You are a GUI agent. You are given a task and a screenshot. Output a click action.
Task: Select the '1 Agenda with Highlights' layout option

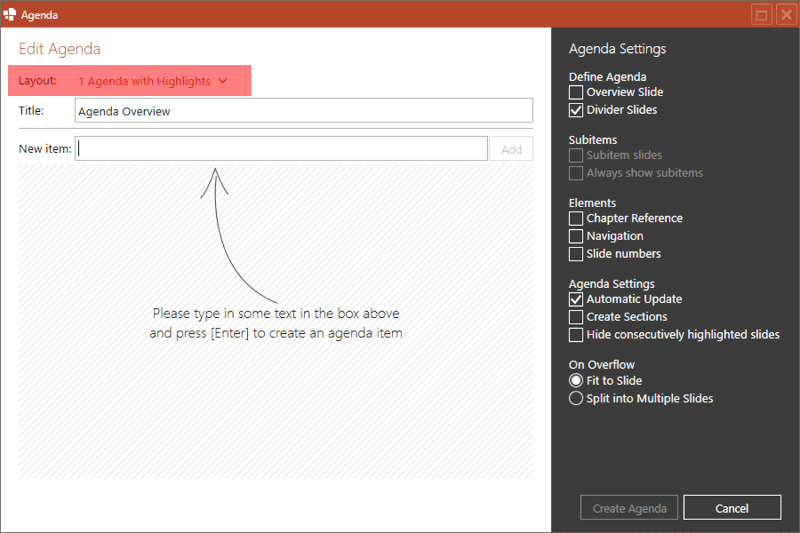pos(144,81)
